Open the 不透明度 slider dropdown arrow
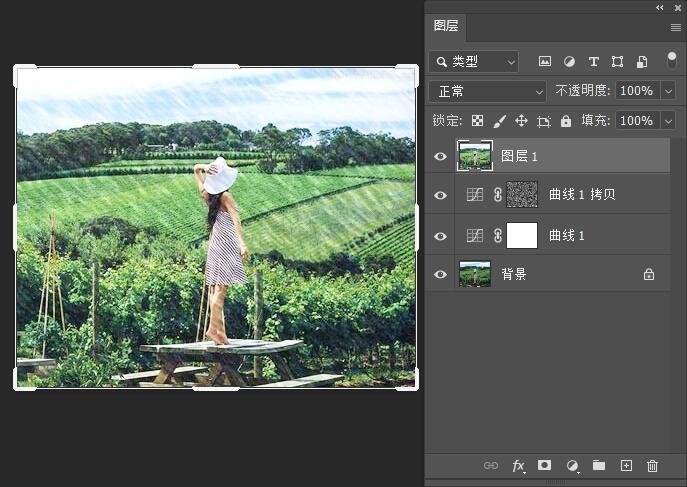 tap(668, 91)
